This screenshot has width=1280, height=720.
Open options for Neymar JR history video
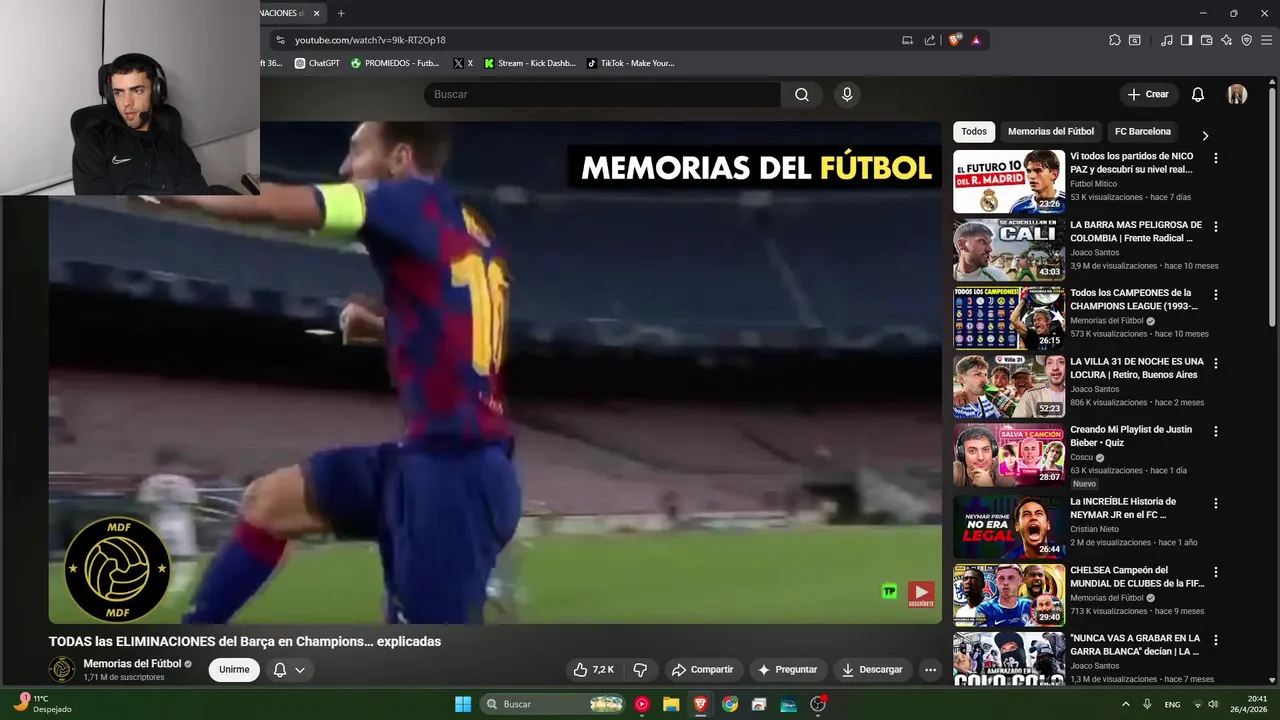1216,504
